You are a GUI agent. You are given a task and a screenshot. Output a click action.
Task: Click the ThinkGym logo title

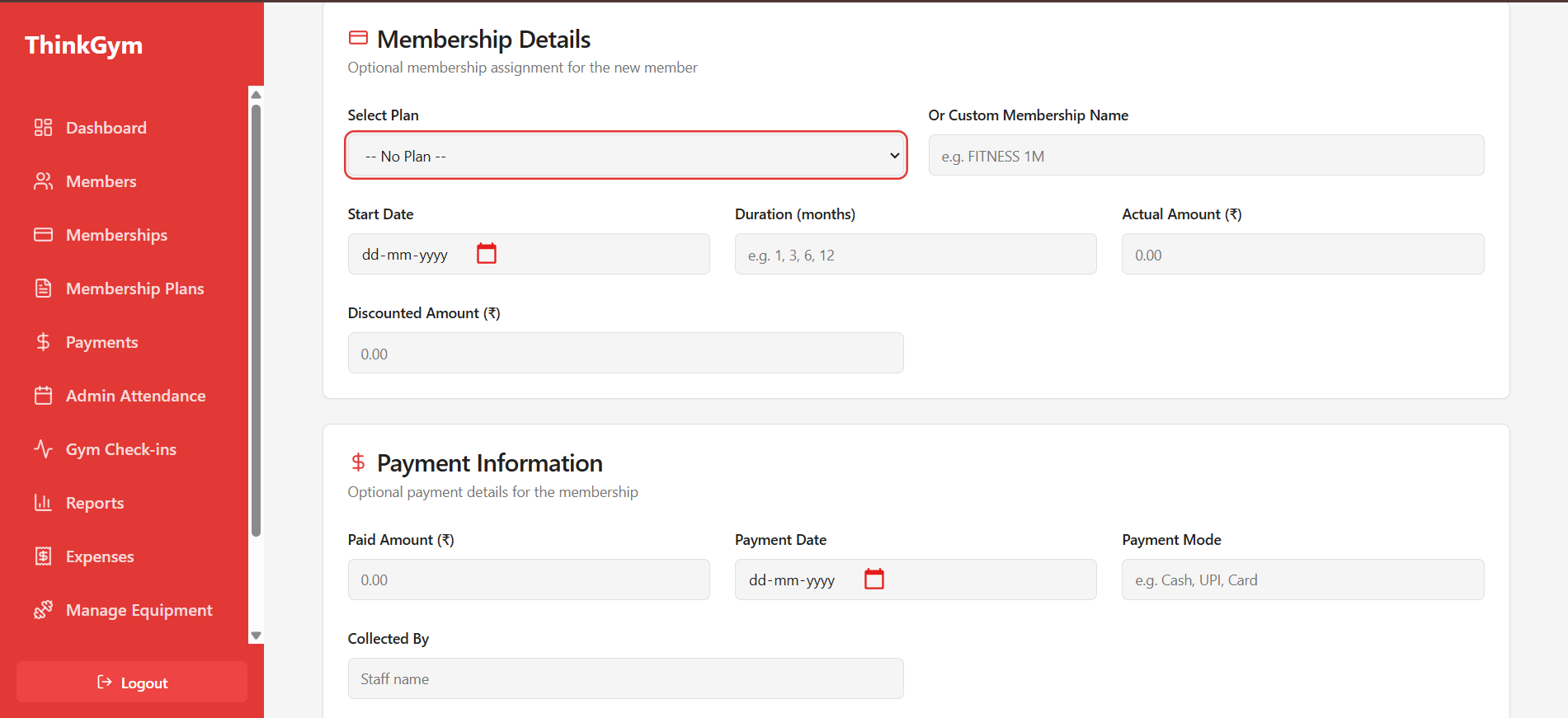(x=83, y=45)
